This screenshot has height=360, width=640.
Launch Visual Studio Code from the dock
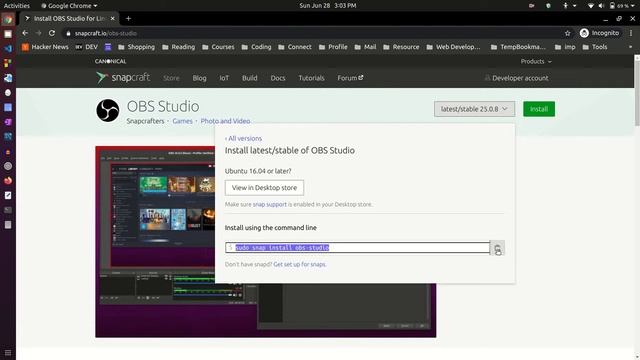[x=8, y=49]
